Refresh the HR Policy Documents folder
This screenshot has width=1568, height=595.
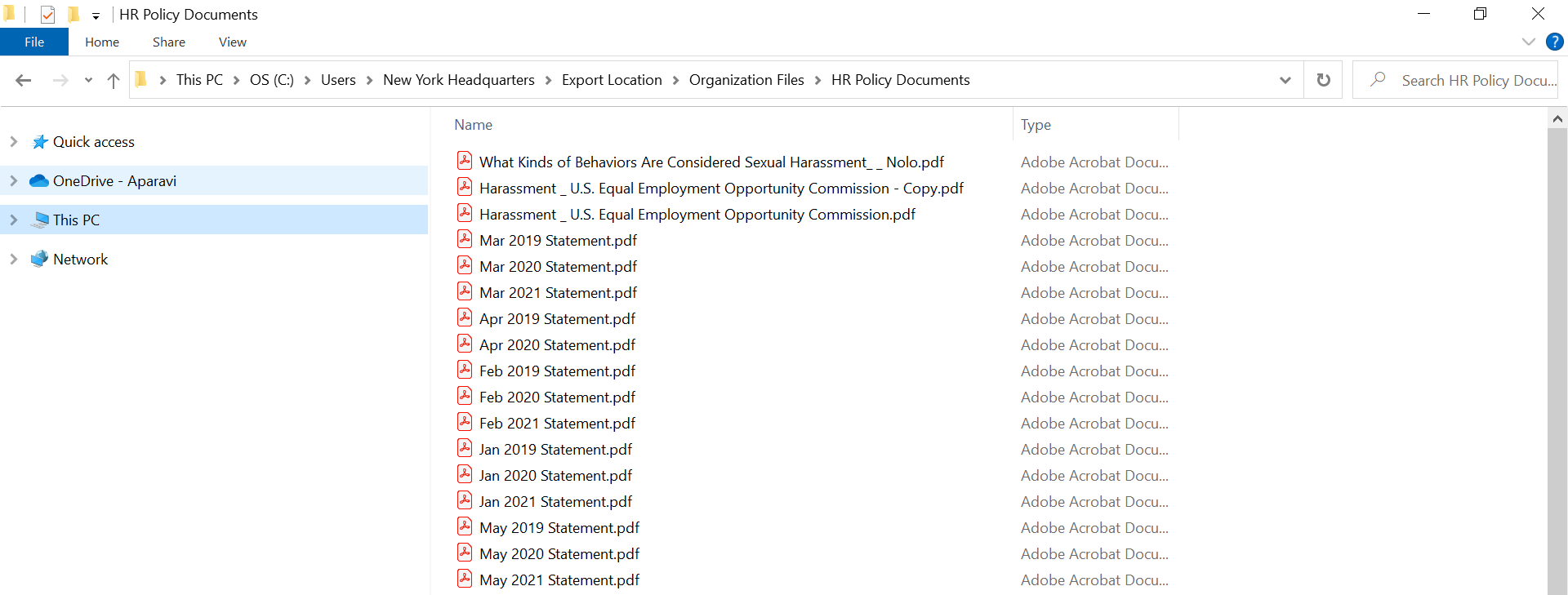click(1323, 80)
